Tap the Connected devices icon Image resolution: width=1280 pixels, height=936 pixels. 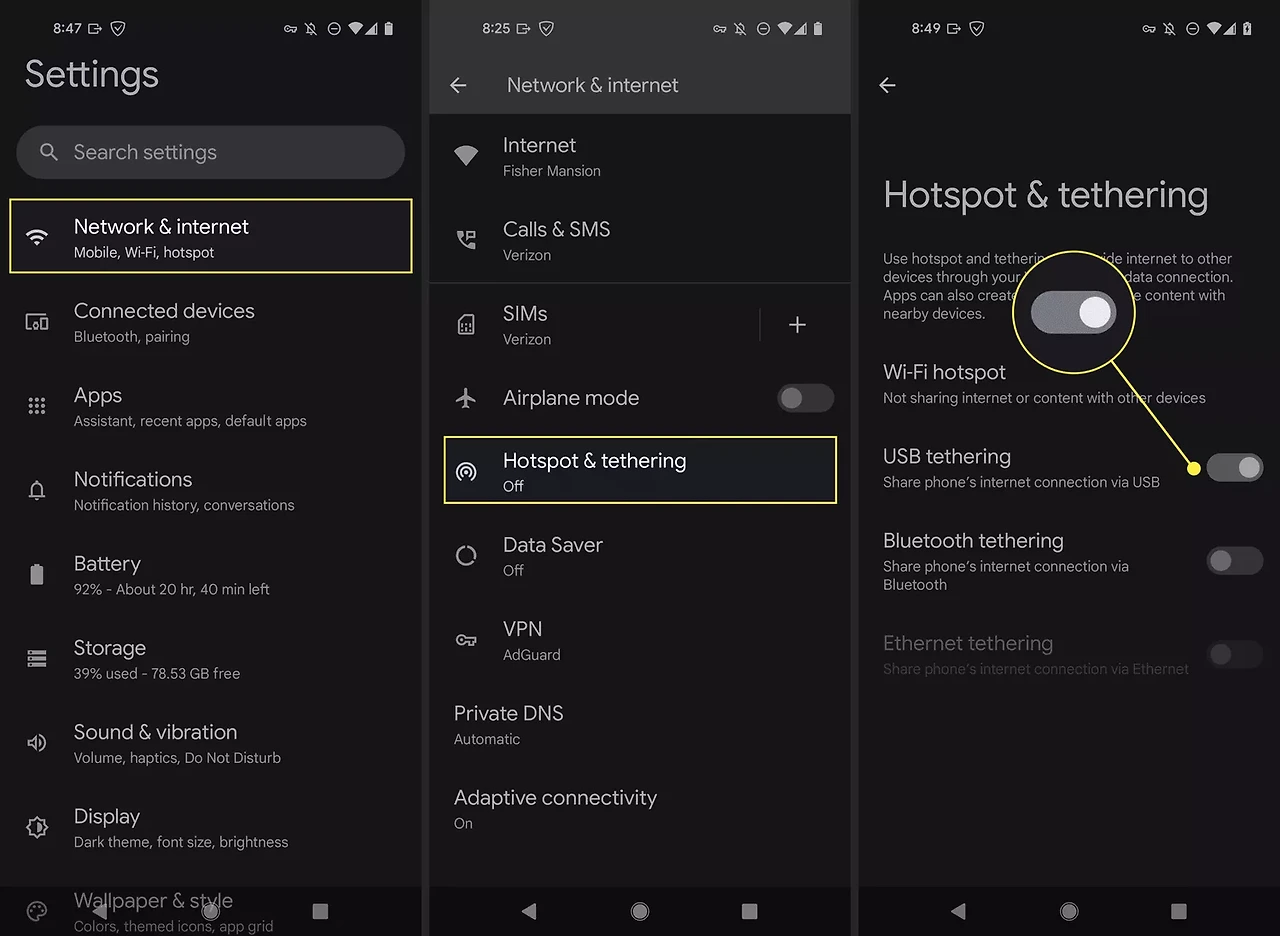coord(37,322)
